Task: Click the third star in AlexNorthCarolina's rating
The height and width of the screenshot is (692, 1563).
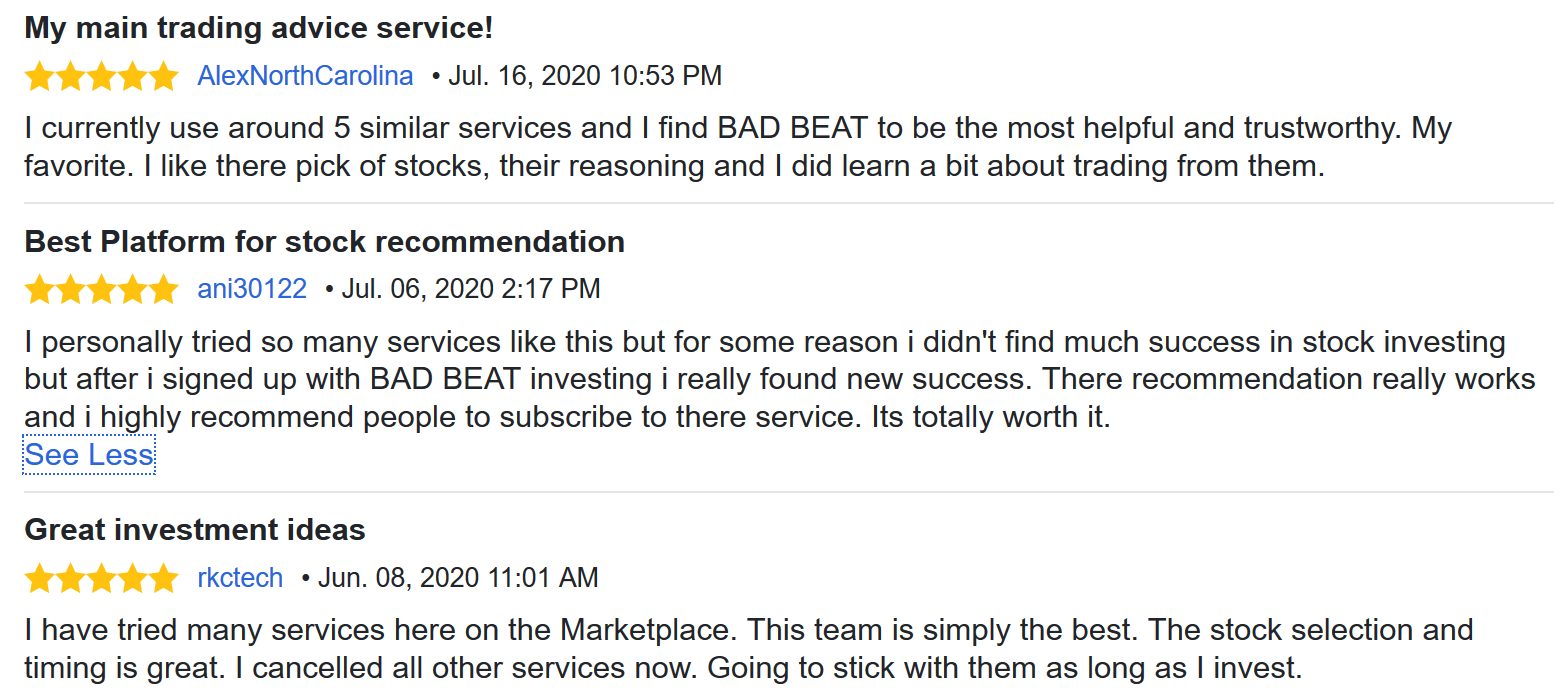Action: pyautogui.click(x=102, y=76)
